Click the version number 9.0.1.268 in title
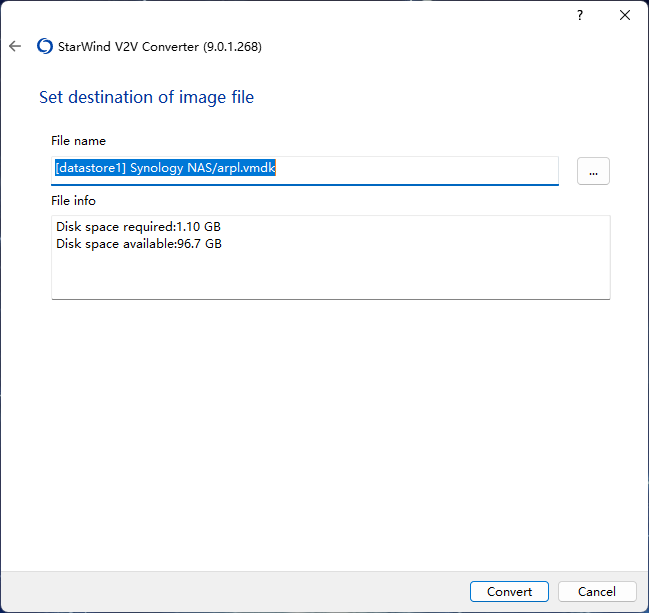The width and height of the screenshot is (649, 613). click(232, 46)
